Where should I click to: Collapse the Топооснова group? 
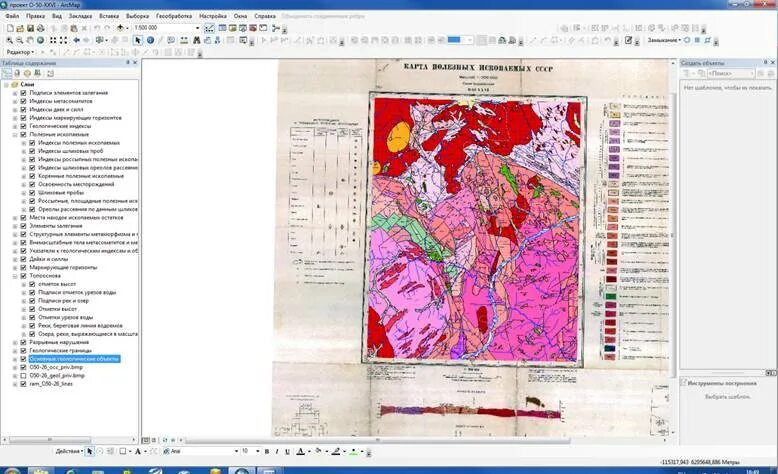[15, 275]
